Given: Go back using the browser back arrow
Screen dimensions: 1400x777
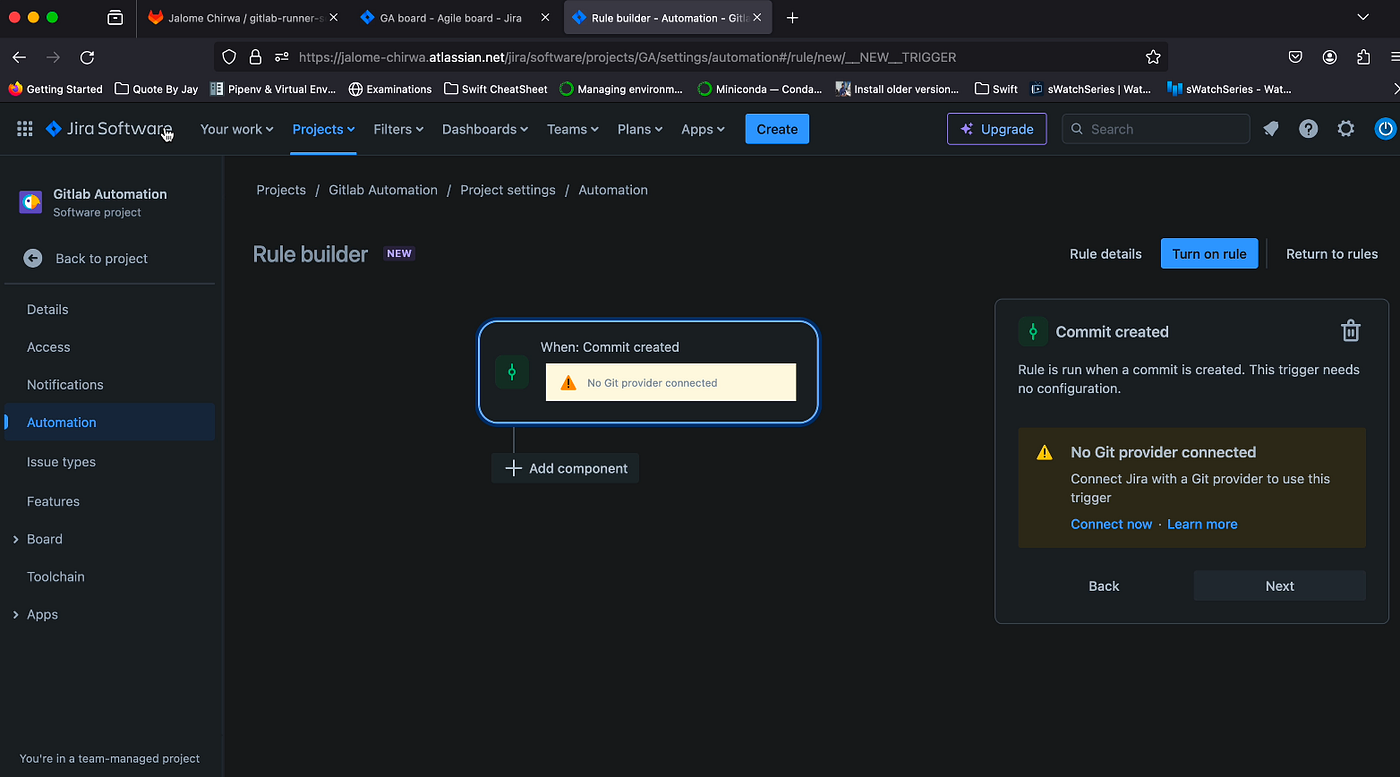Looking at the screenshot, I should click(x=19, y=57).
